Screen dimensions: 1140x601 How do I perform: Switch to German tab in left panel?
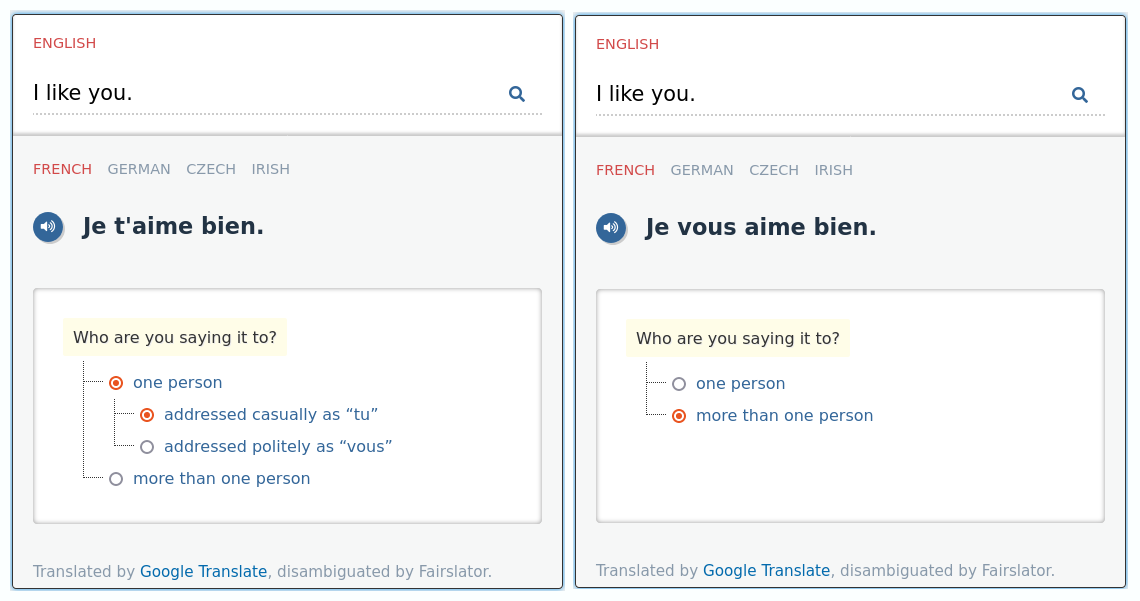[x=139, y=169]
